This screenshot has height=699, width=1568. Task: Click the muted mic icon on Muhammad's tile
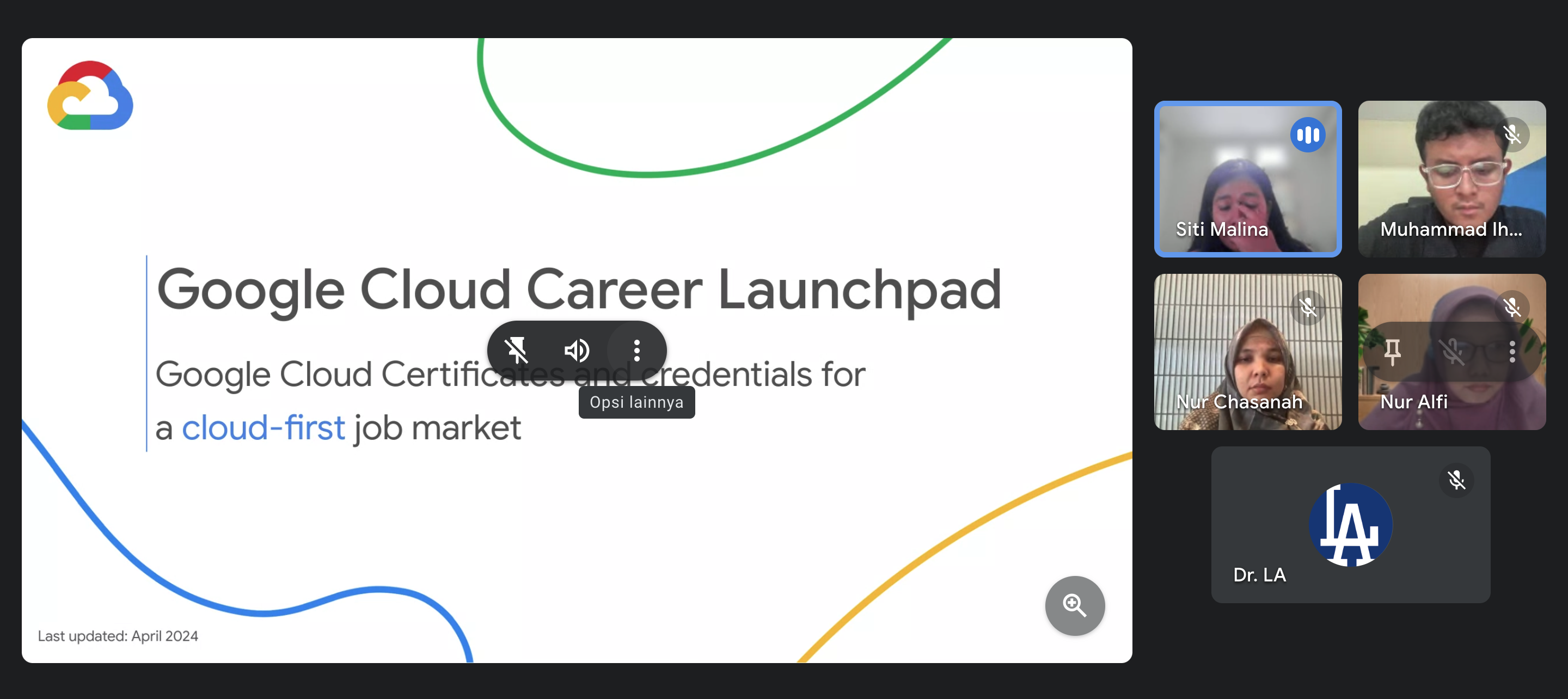[1512, 134]
